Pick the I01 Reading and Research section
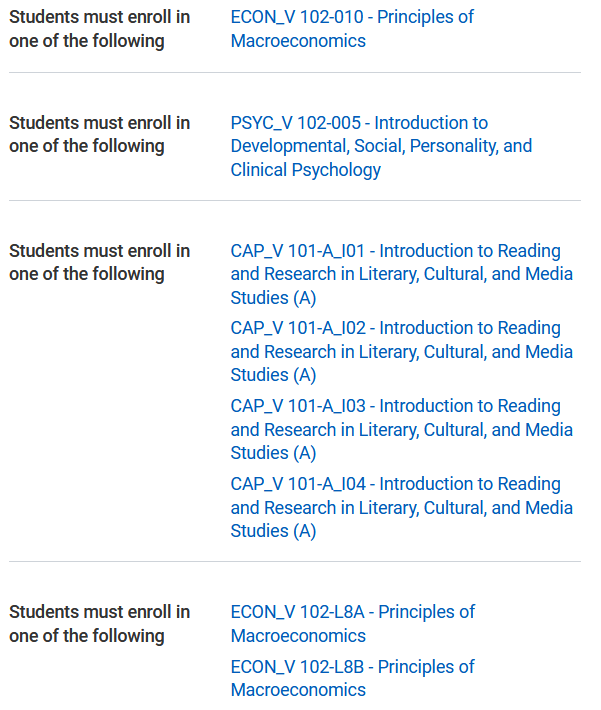 [401, 274]
